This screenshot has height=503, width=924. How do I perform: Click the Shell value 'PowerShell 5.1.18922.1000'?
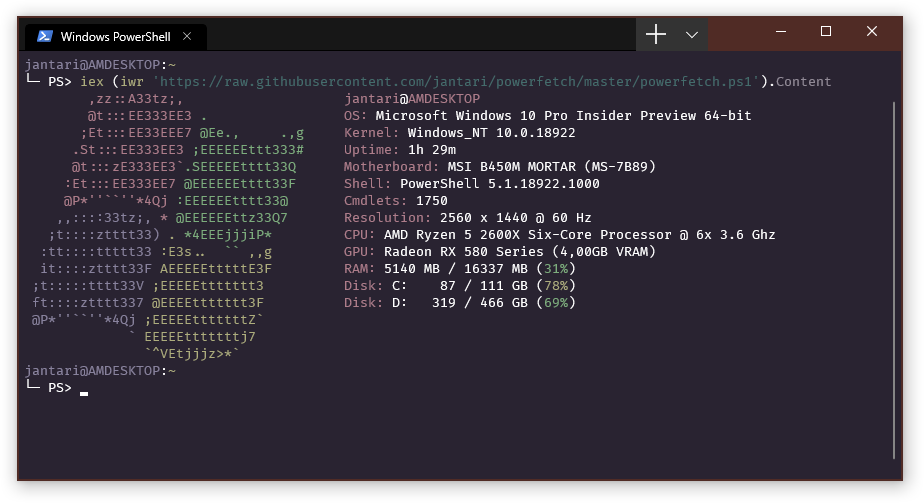[500, 184]
